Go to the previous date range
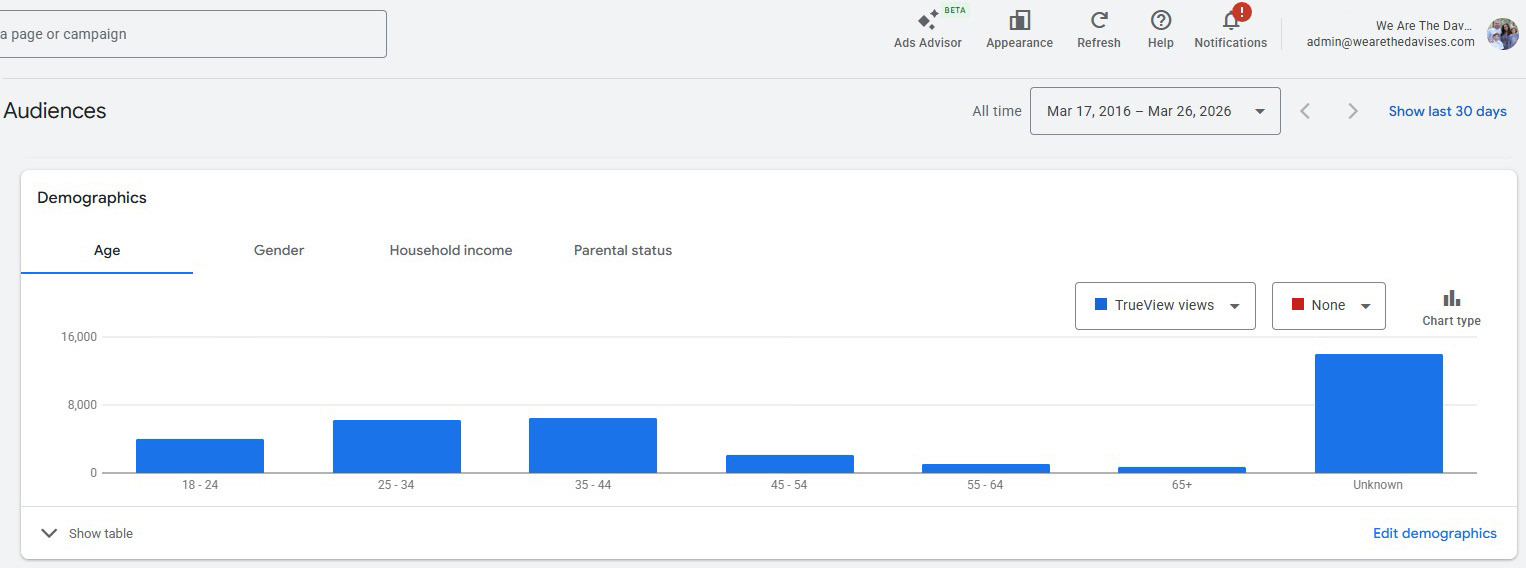The height and width of the screenshot is (568, 1526). click(x=1305, y=111)
